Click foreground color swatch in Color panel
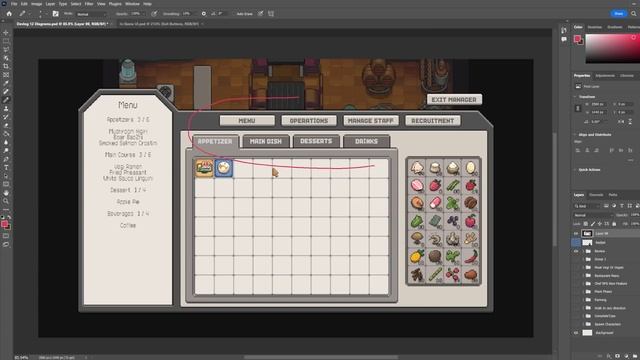Image resolution: width=640 pixels, height=360 pixels. (x=577, y=39)
